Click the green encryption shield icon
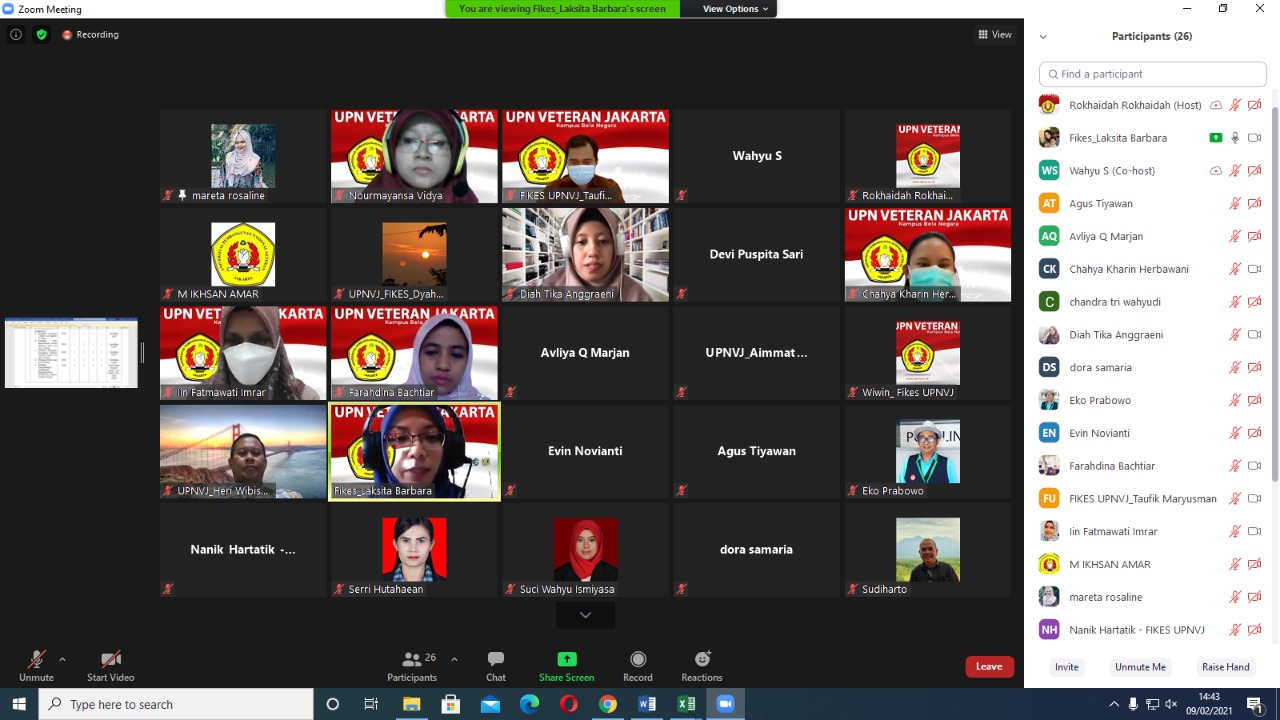This screenshot has width=1280, height=720. (x=41, y=35)
